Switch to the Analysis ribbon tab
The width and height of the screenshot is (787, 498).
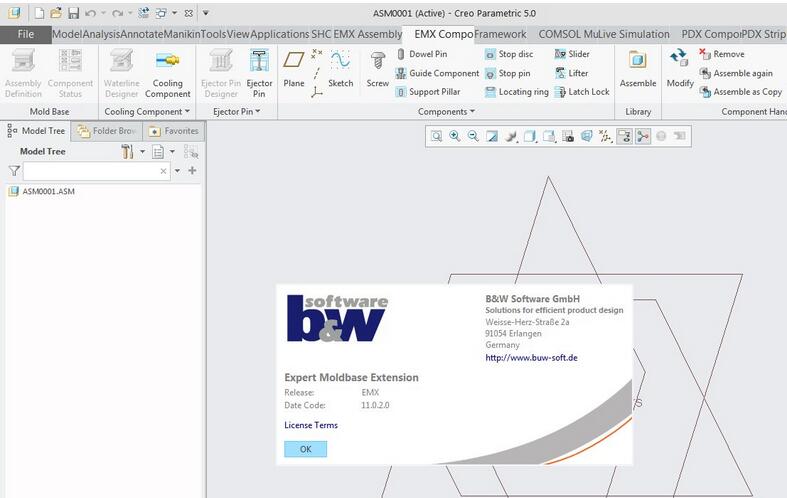point(101,34)
